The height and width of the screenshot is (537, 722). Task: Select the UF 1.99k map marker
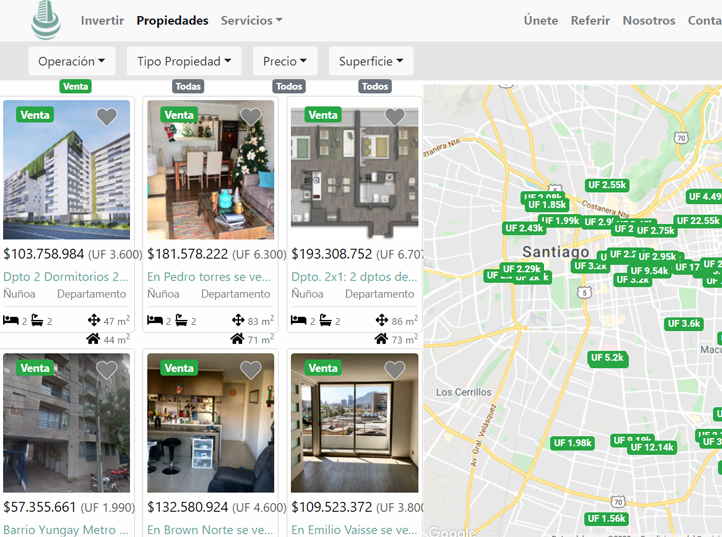[x=560, y=221]
